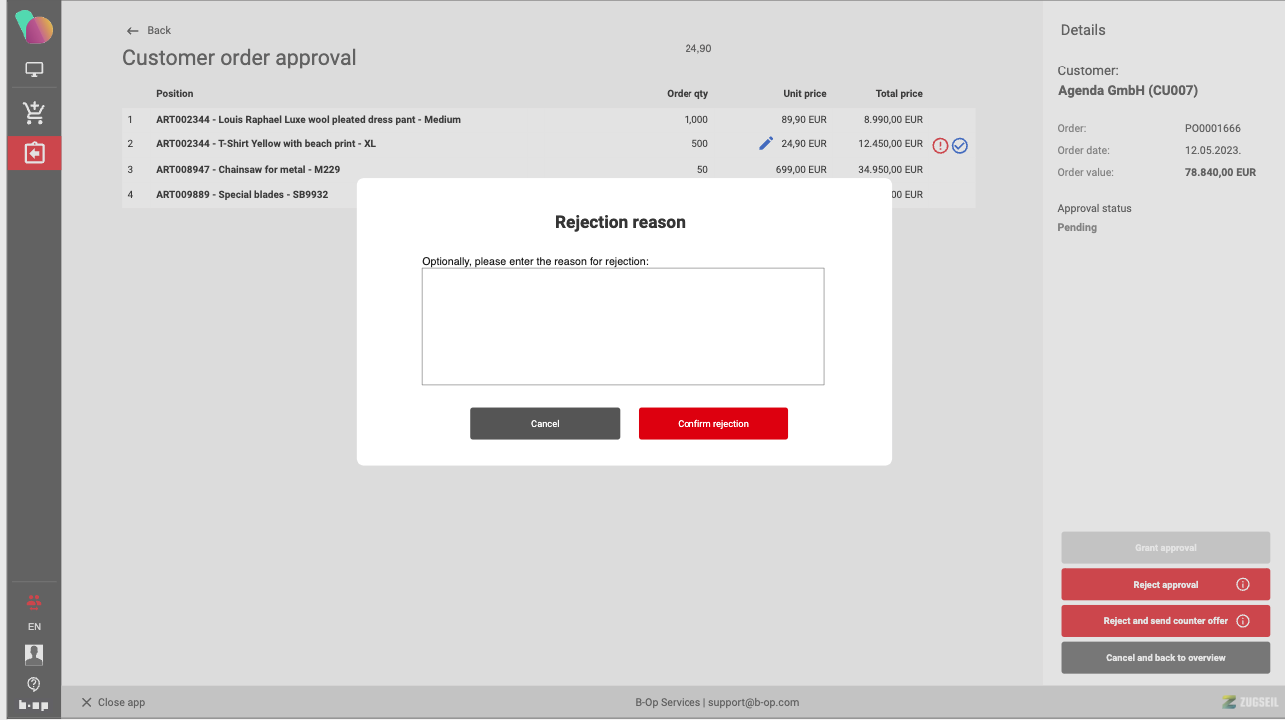Click the blue checkmark circle on row 2
Image resolution: width=1285 pixels, height=720 pixels.
tap(960, 146)
